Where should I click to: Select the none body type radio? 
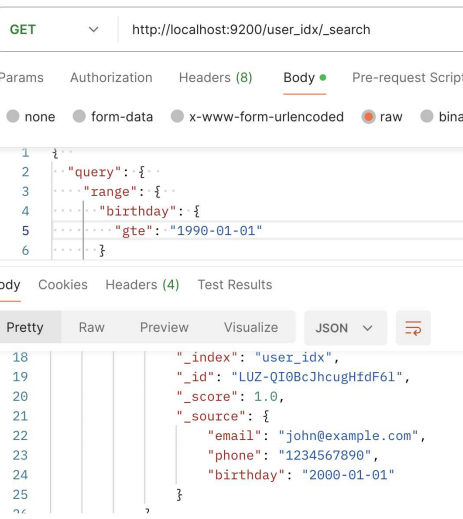[13, 117]
